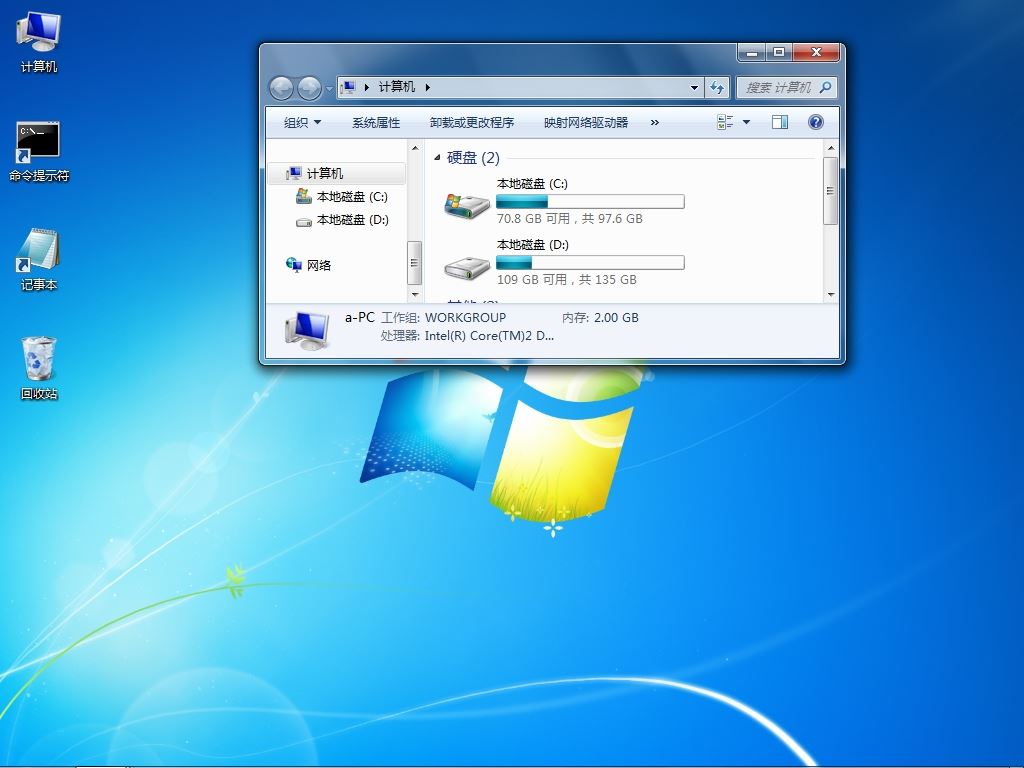Go forward with the Explorer forward arrow
This screenshot has height=768, width=1024.
pyautogui.click(x=309, y=88)
